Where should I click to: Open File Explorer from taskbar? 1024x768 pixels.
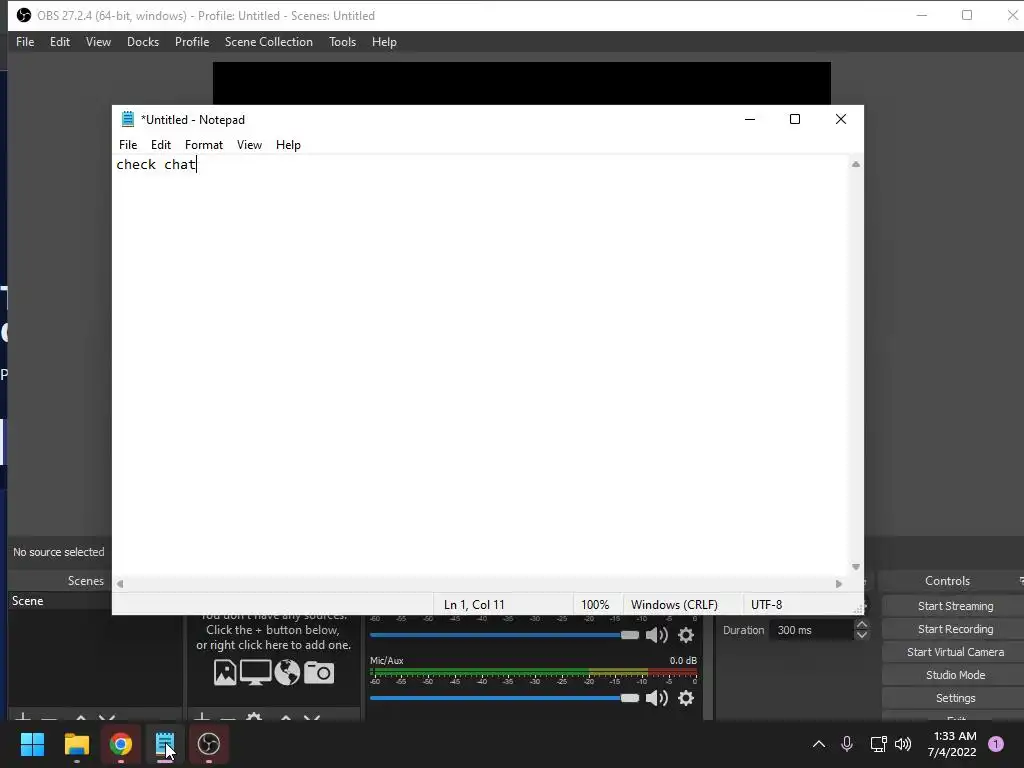[76, 744]
